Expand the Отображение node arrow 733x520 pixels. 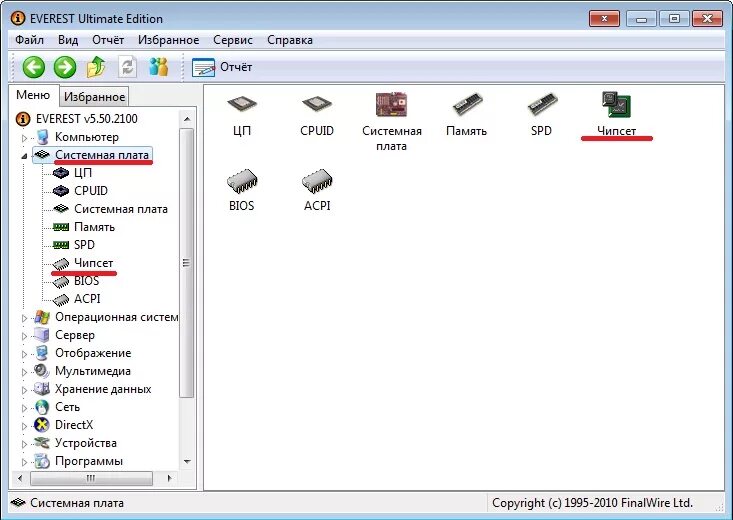click(25, 354)
